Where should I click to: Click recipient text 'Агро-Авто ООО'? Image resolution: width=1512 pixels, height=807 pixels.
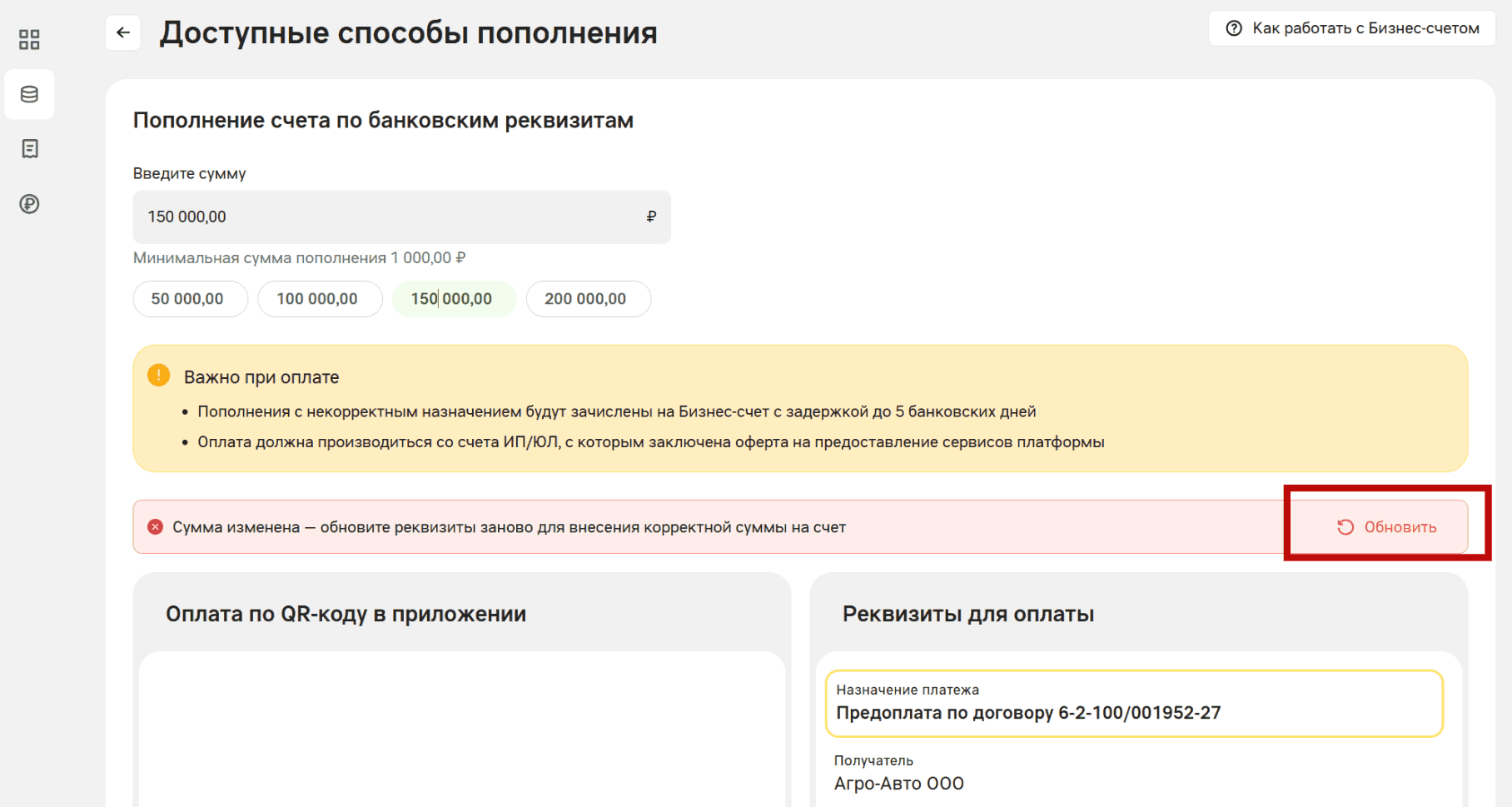pos(898,784)
